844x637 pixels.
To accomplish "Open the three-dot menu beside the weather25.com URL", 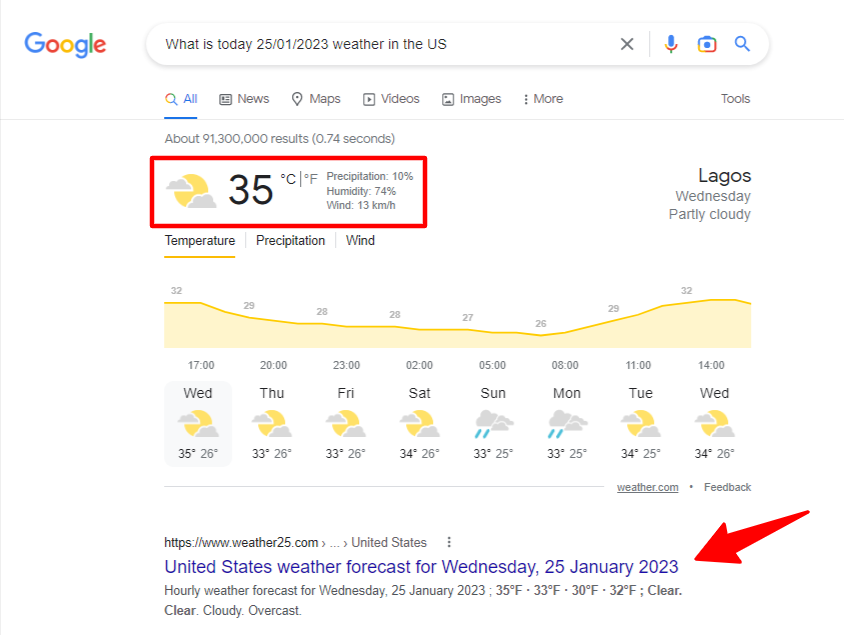I will [448, 541].
